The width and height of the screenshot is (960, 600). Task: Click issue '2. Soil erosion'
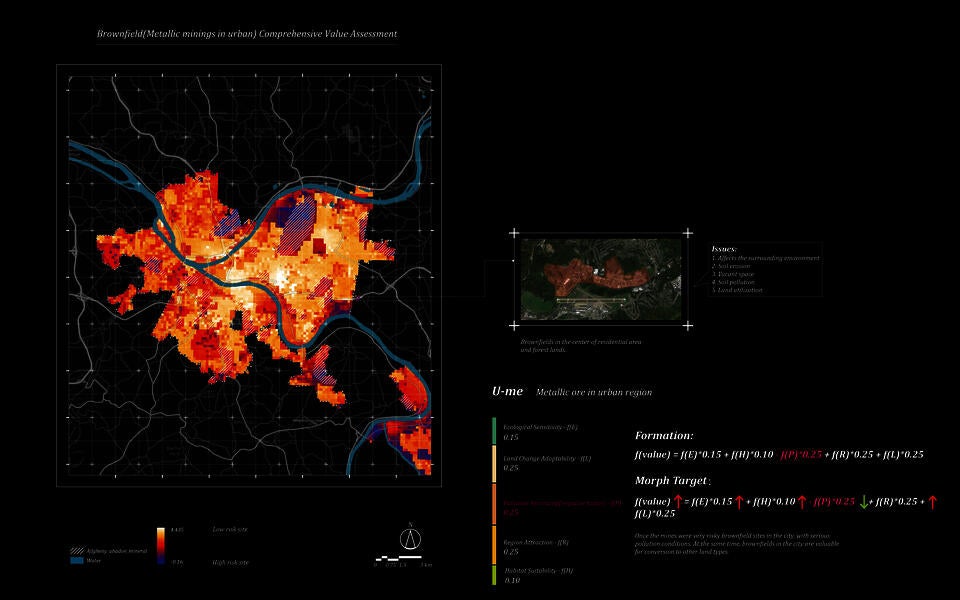730,266
